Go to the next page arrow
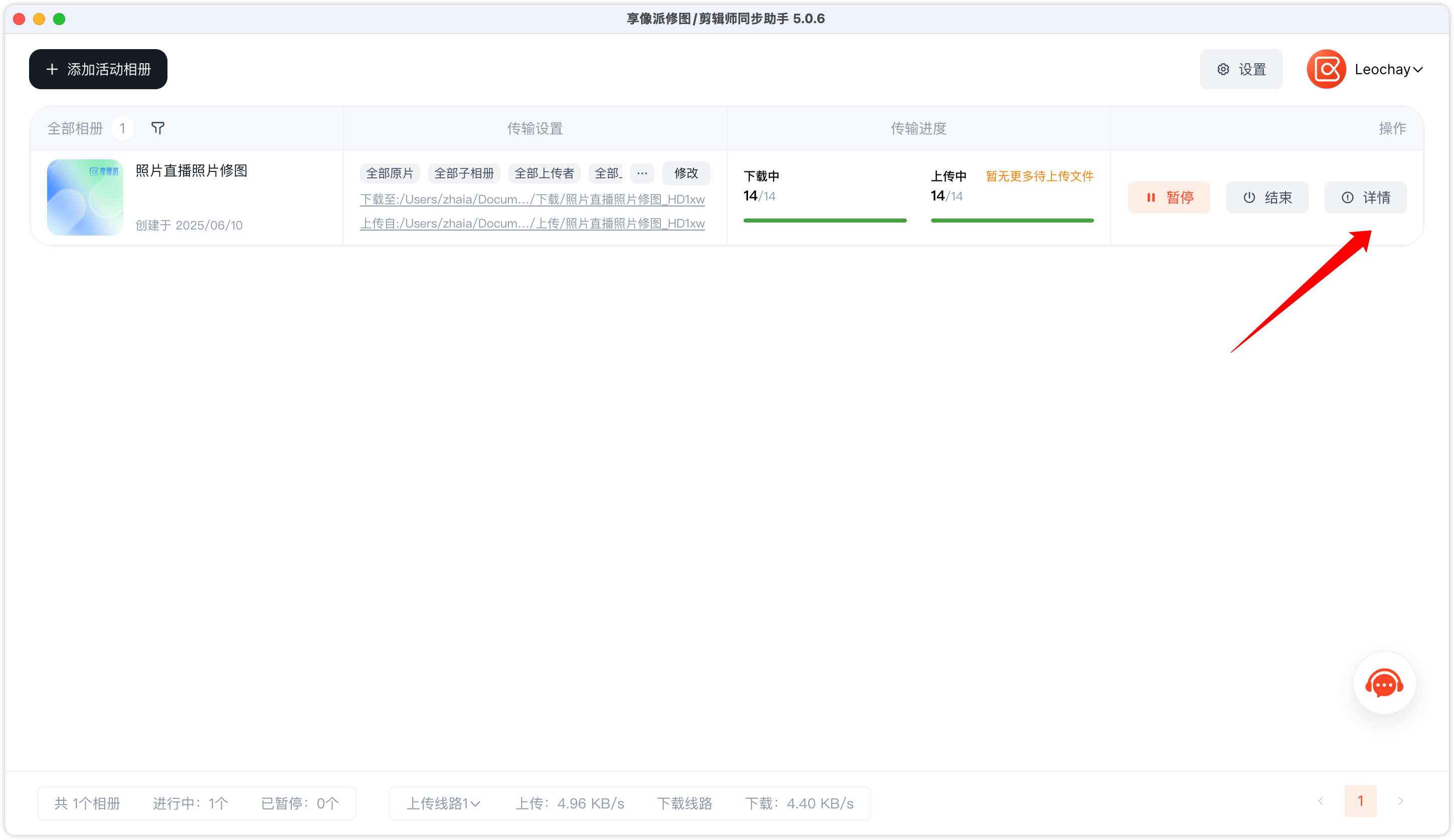The height and width of the screenshot is (840, 1454). (1400, 801)
